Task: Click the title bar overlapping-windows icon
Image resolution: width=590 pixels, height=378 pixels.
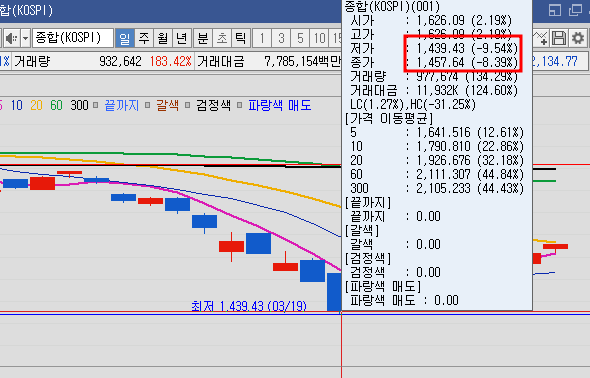Action: pyautogui.click(x=575, y=10)
